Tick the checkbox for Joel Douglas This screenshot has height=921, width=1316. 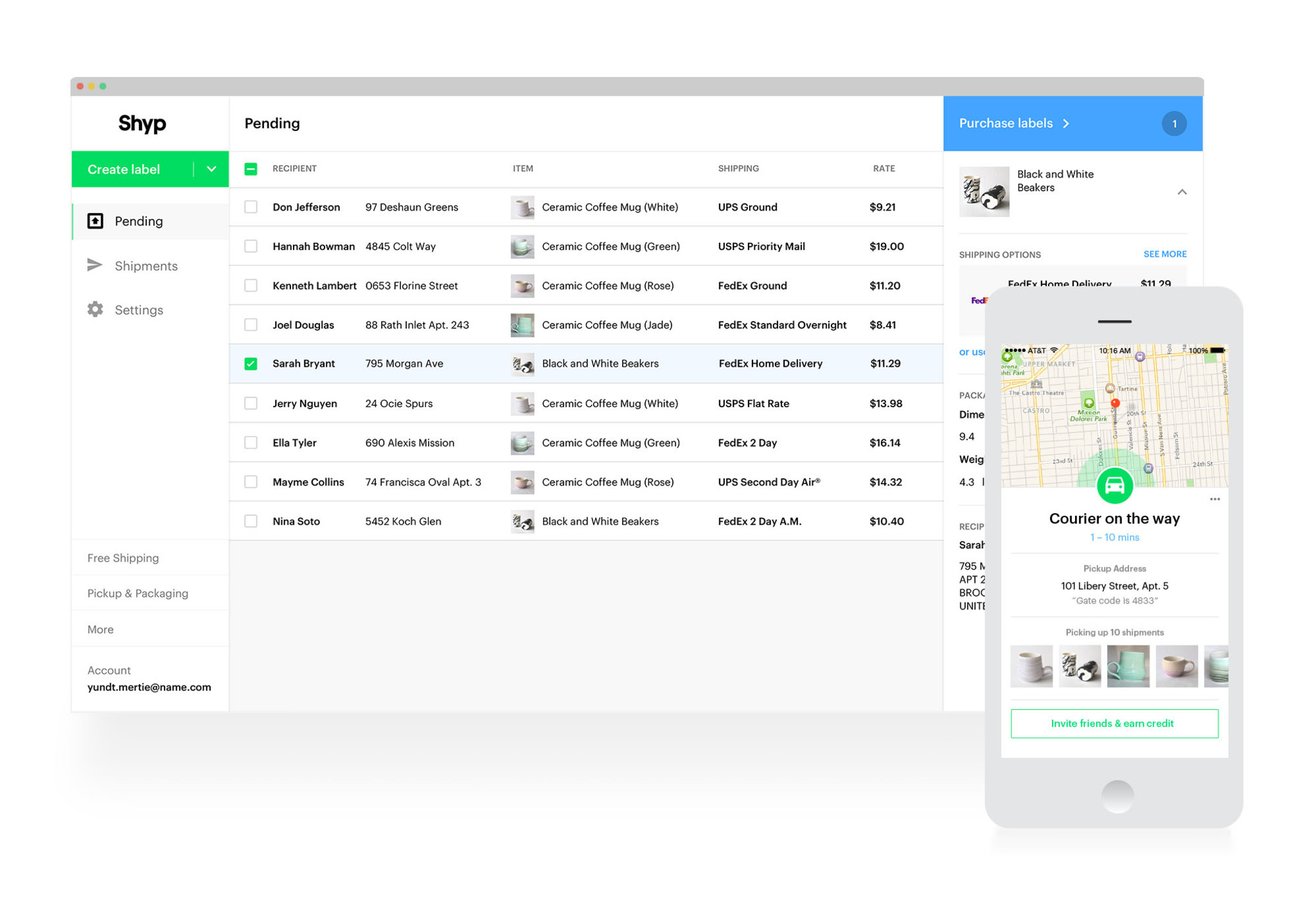click(x=251, y=324)
